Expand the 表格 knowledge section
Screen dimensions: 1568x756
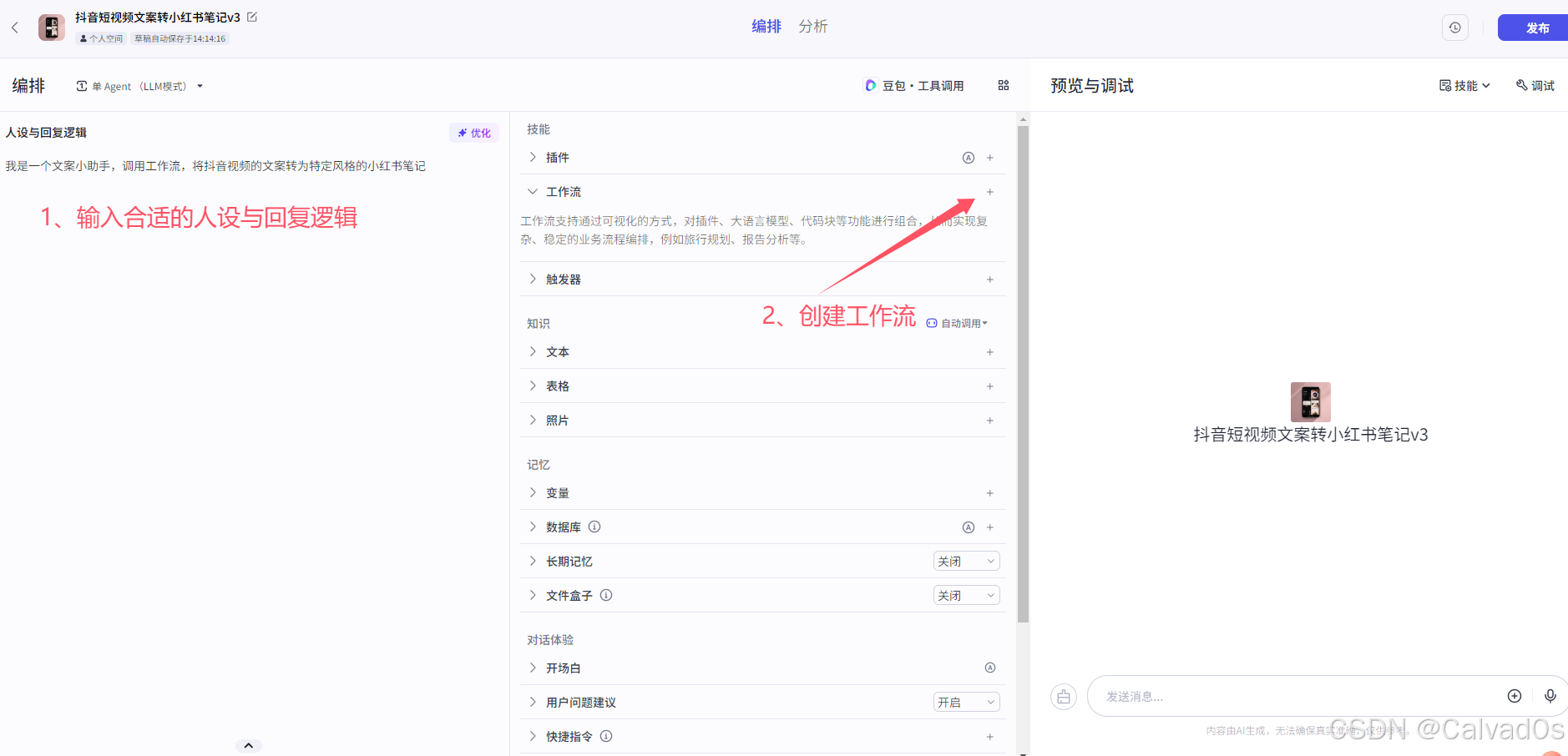point(533,386)
